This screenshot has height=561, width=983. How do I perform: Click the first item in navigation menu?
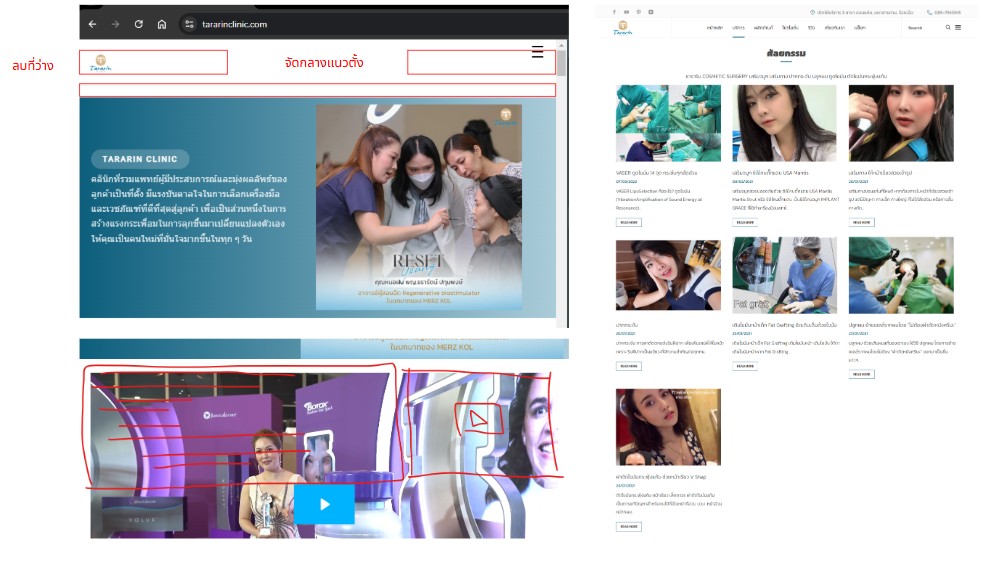[714, 28]
